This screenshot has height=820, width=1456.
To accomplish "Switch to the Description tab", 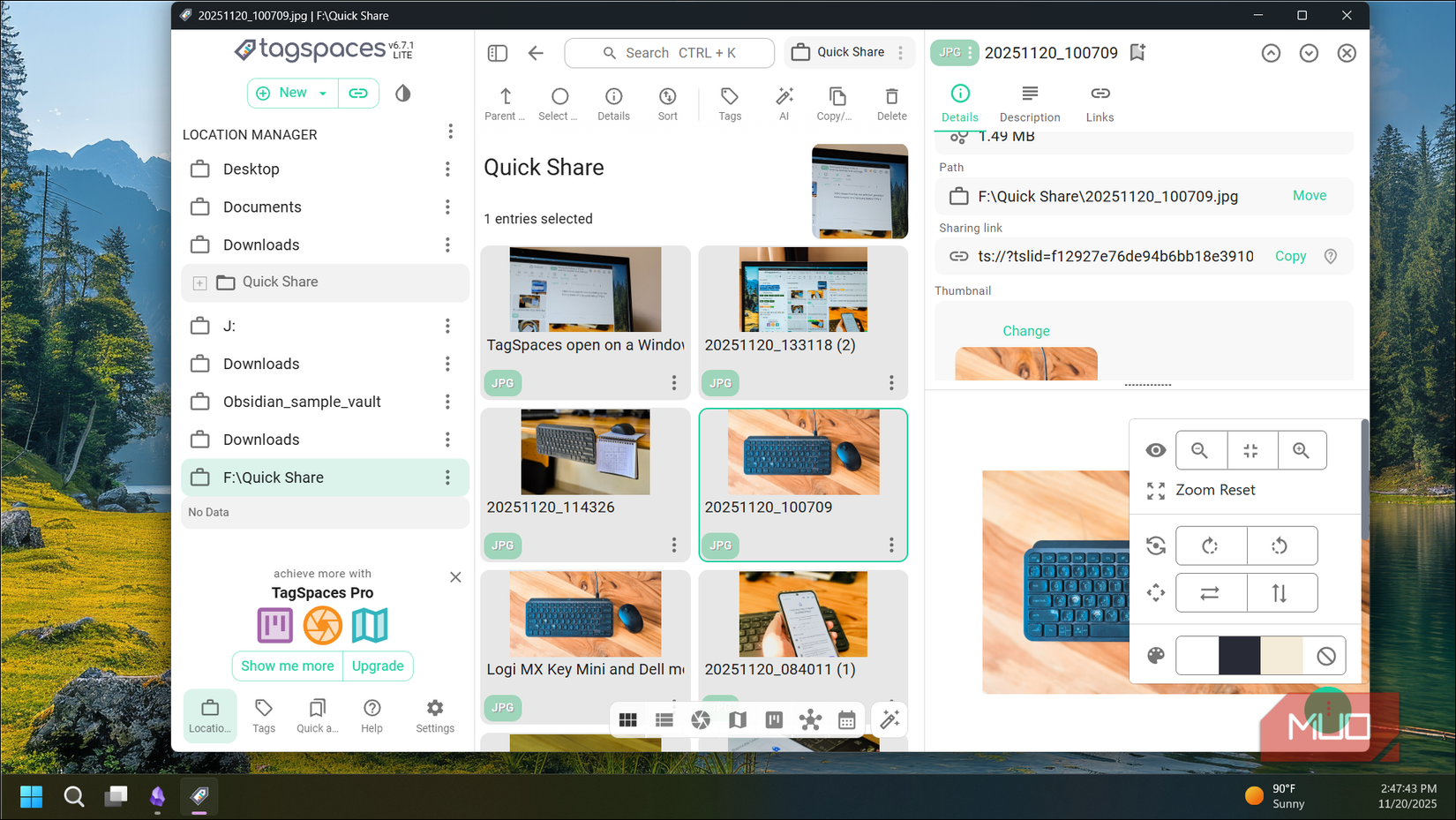I will [1030, 103].
